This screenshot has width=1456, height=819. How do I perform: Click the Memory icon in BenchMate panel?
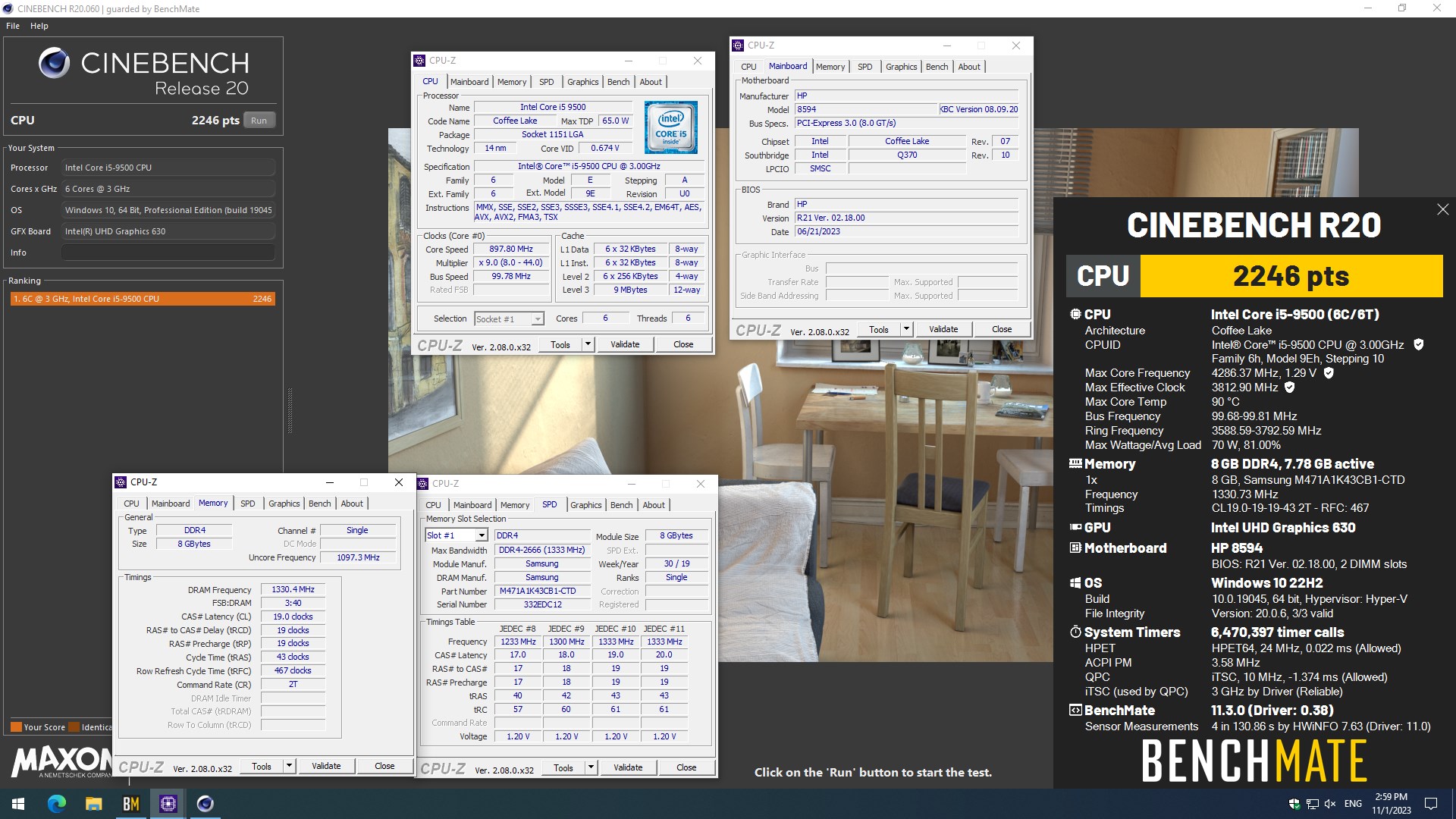click(1075, 463)
